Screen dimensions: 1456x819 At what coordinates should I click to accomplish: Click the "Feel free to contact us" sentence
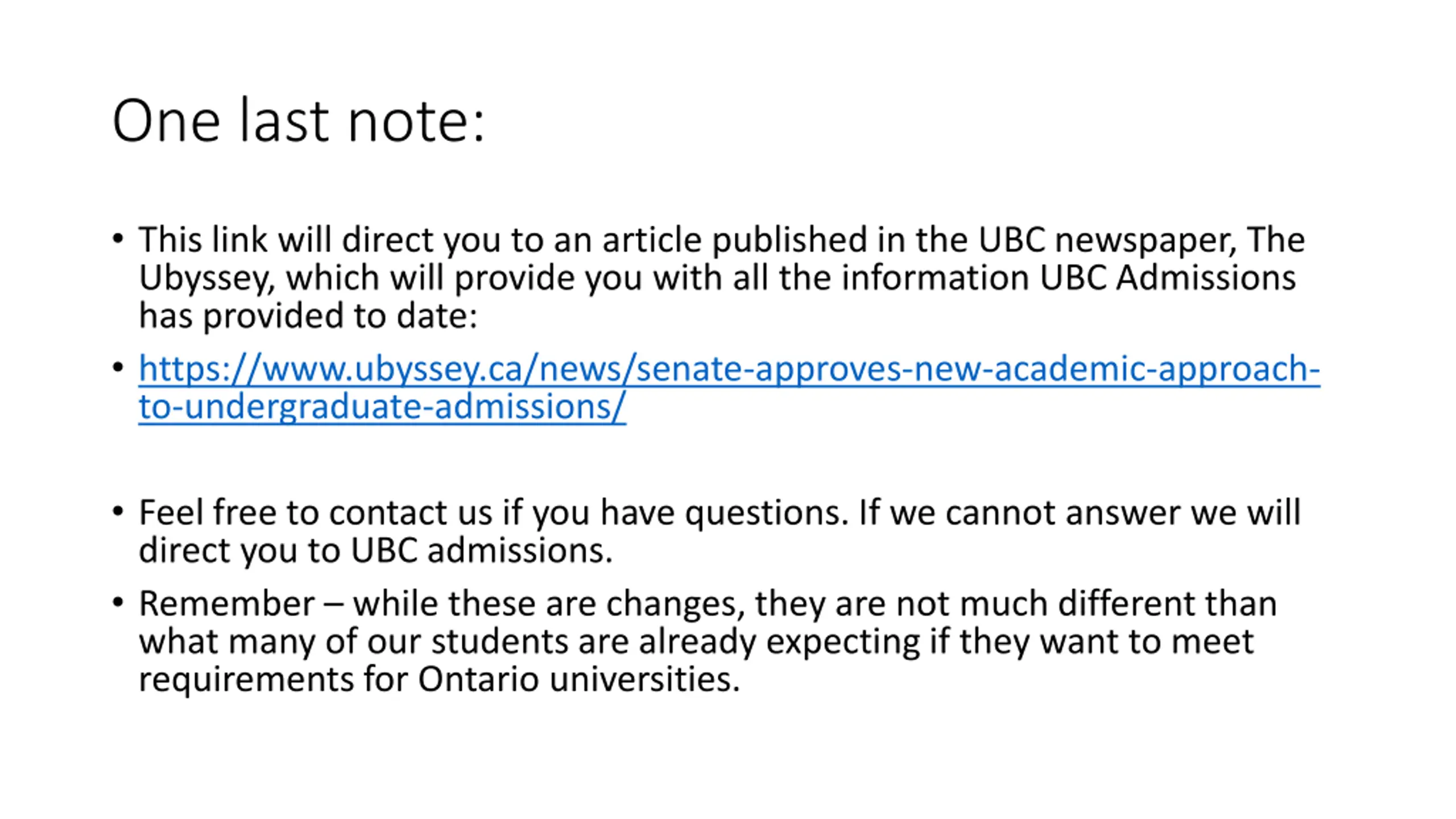pyautogui.click(x=720, y=531)
